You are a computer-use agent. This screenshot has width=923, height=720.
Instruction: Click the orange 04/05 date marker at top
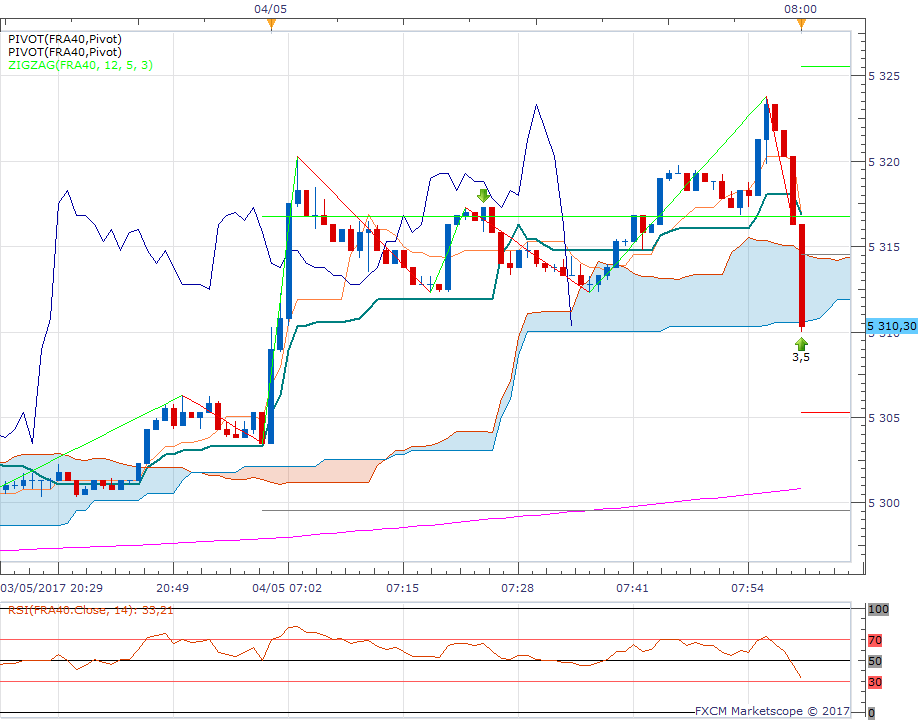pos(271,24)
